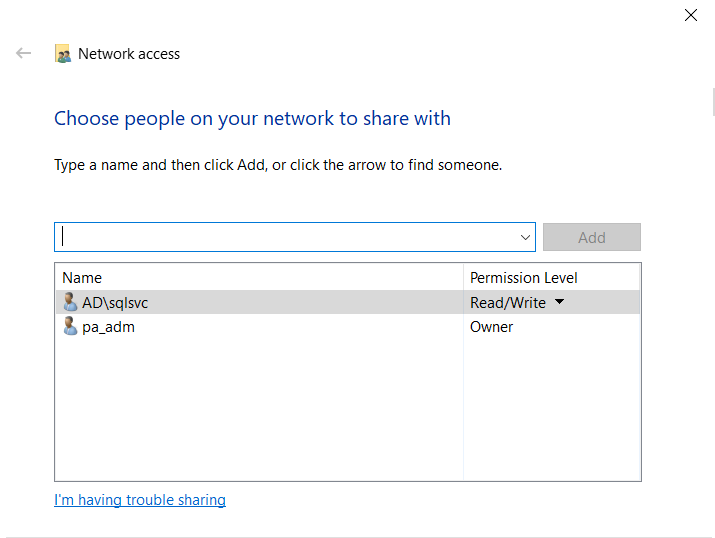Open the Read/Write permission dropdown arrow
This screenshot has height=538, width=715.
(x=560, y=301)
